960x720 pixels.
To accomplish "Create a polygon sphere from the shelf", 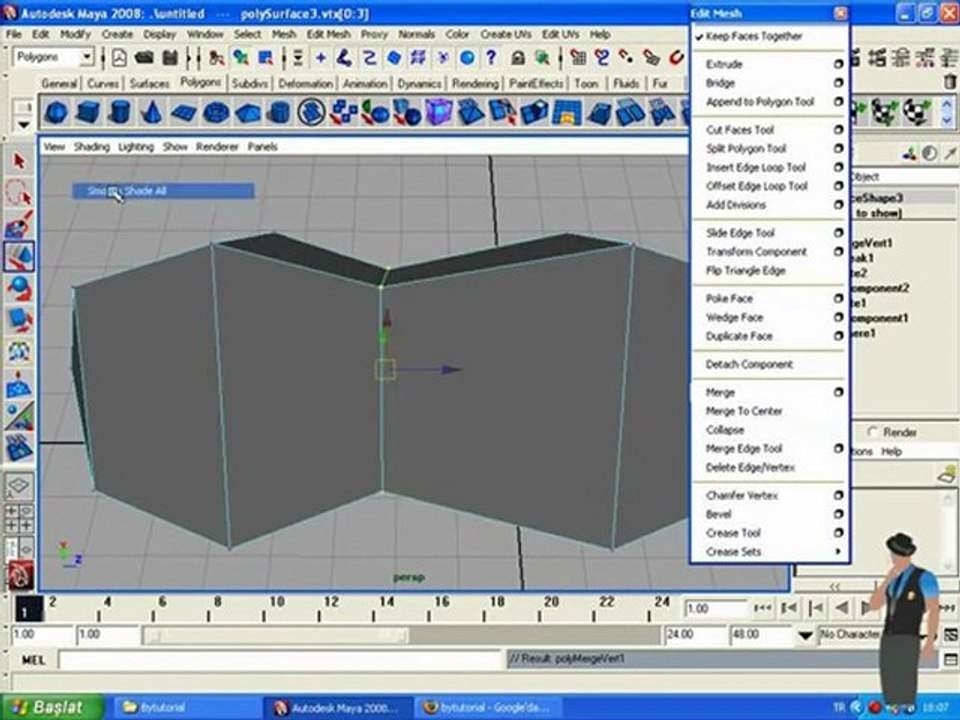I will (56, 112).
